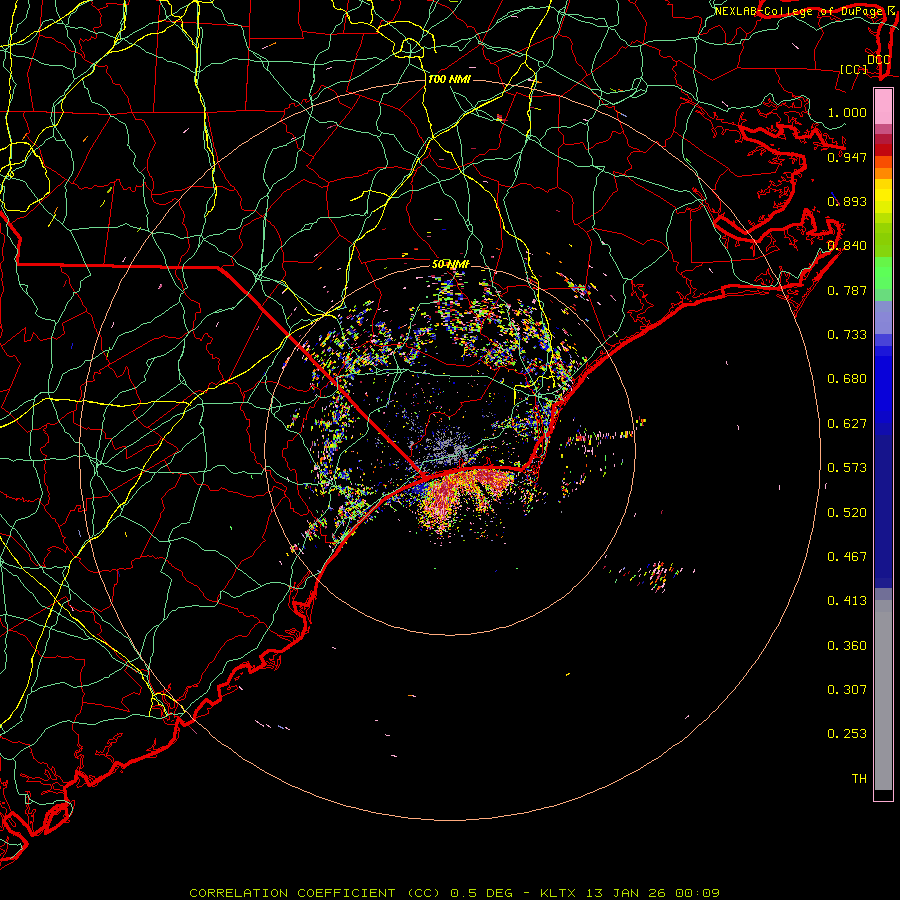
Task: Click the 50 NMI range ring label
Action: (451, 264)
